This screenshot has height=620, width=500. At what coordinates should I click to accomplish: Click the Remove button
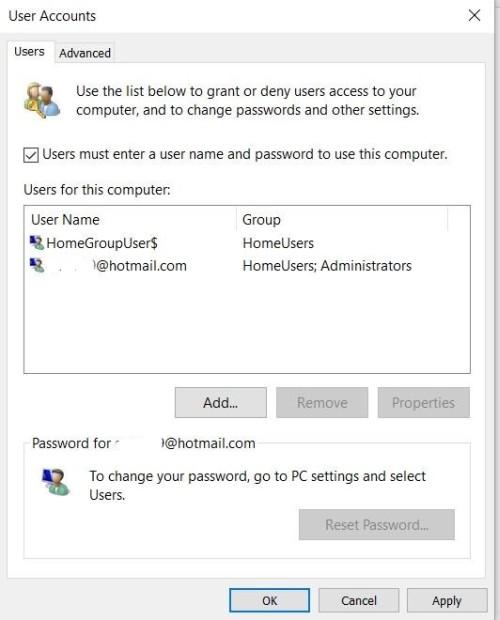pyautogui.click(x=322, y=403)
